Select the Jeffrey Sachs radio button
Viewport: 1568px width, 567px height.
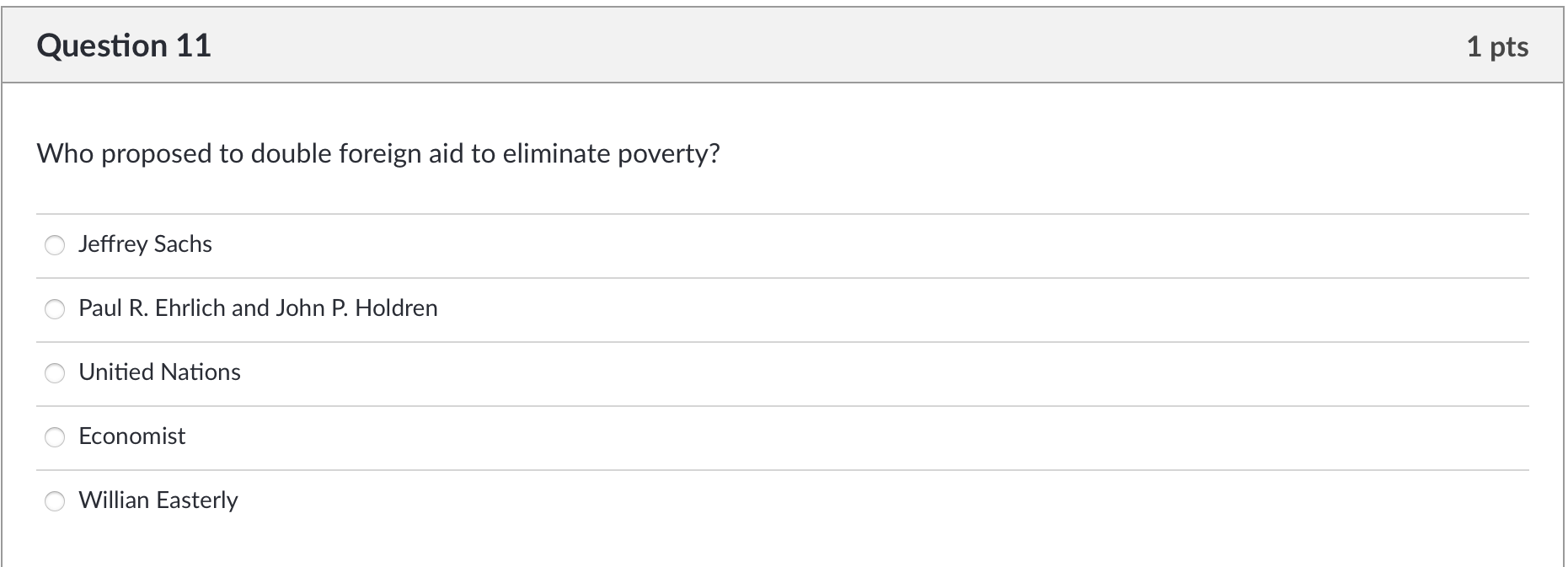point(55,245)
